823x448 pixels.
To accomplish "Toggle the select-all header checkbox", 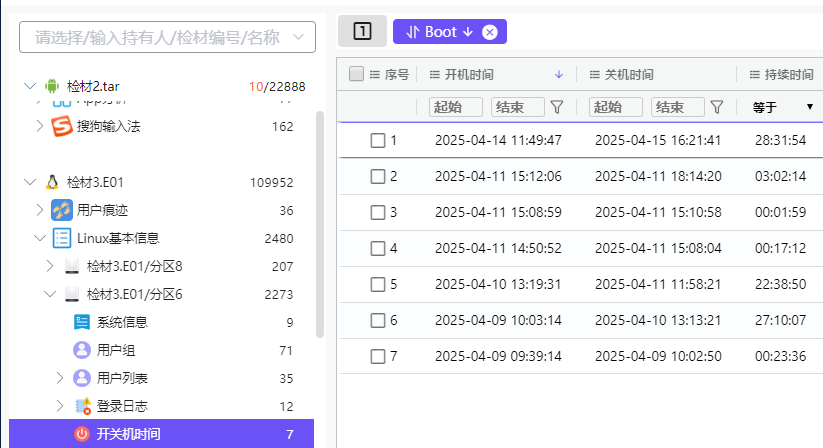I will (357, 74).
